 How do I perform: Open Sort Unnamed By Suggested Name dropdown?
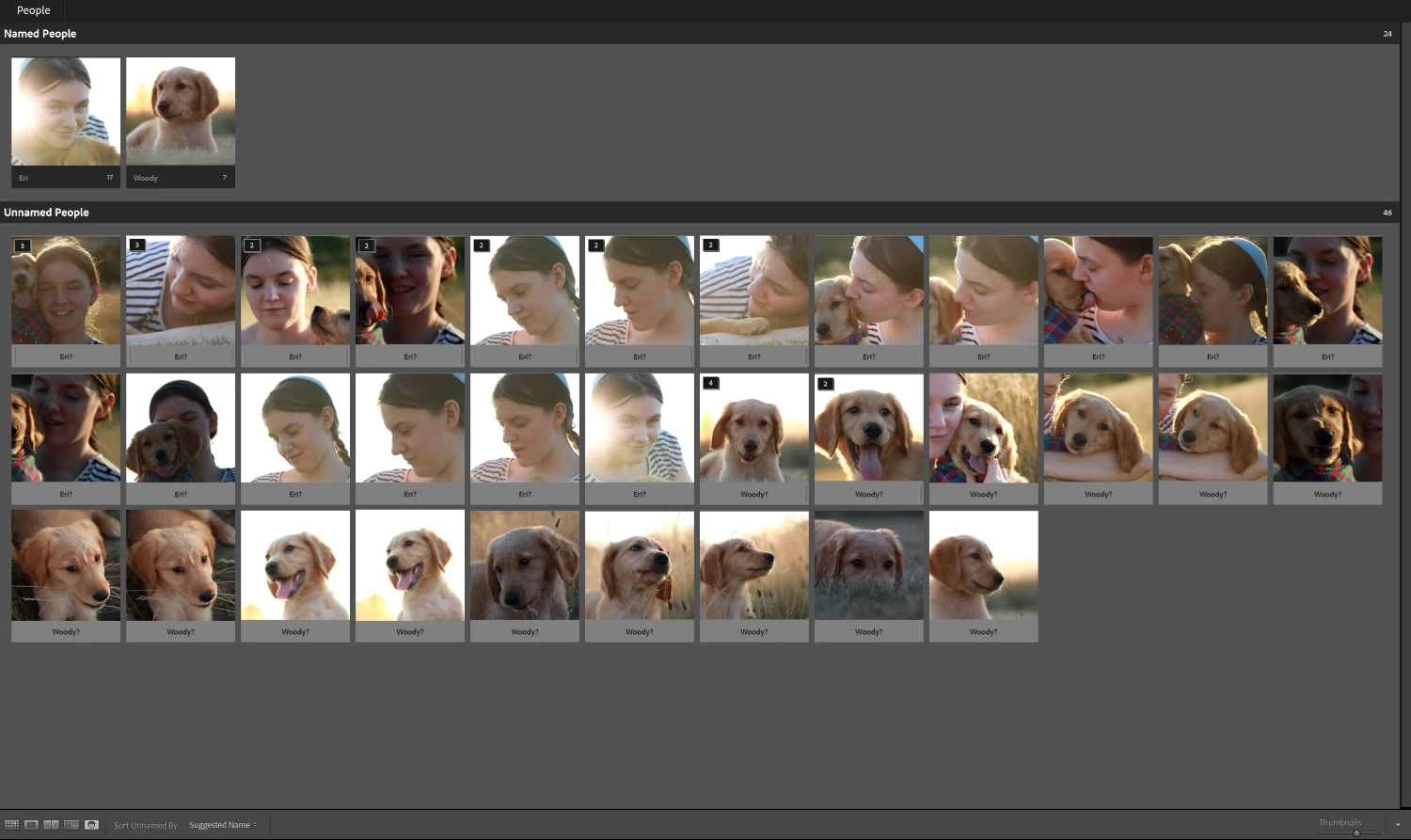(222, 825)
